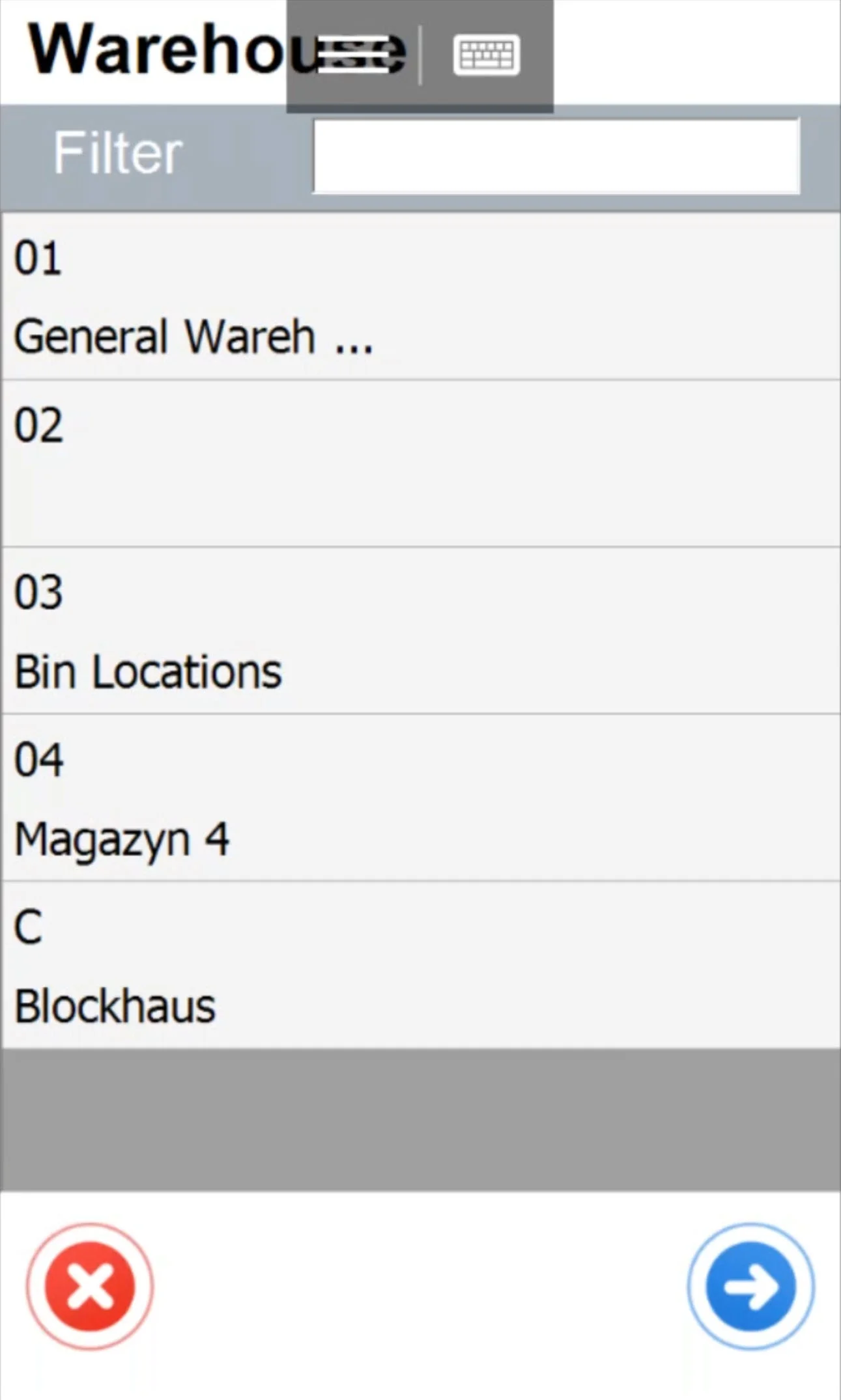The width and height of the screenshot is (841, 1400).
Task: Click into the Filter text box
Action: 556,156
